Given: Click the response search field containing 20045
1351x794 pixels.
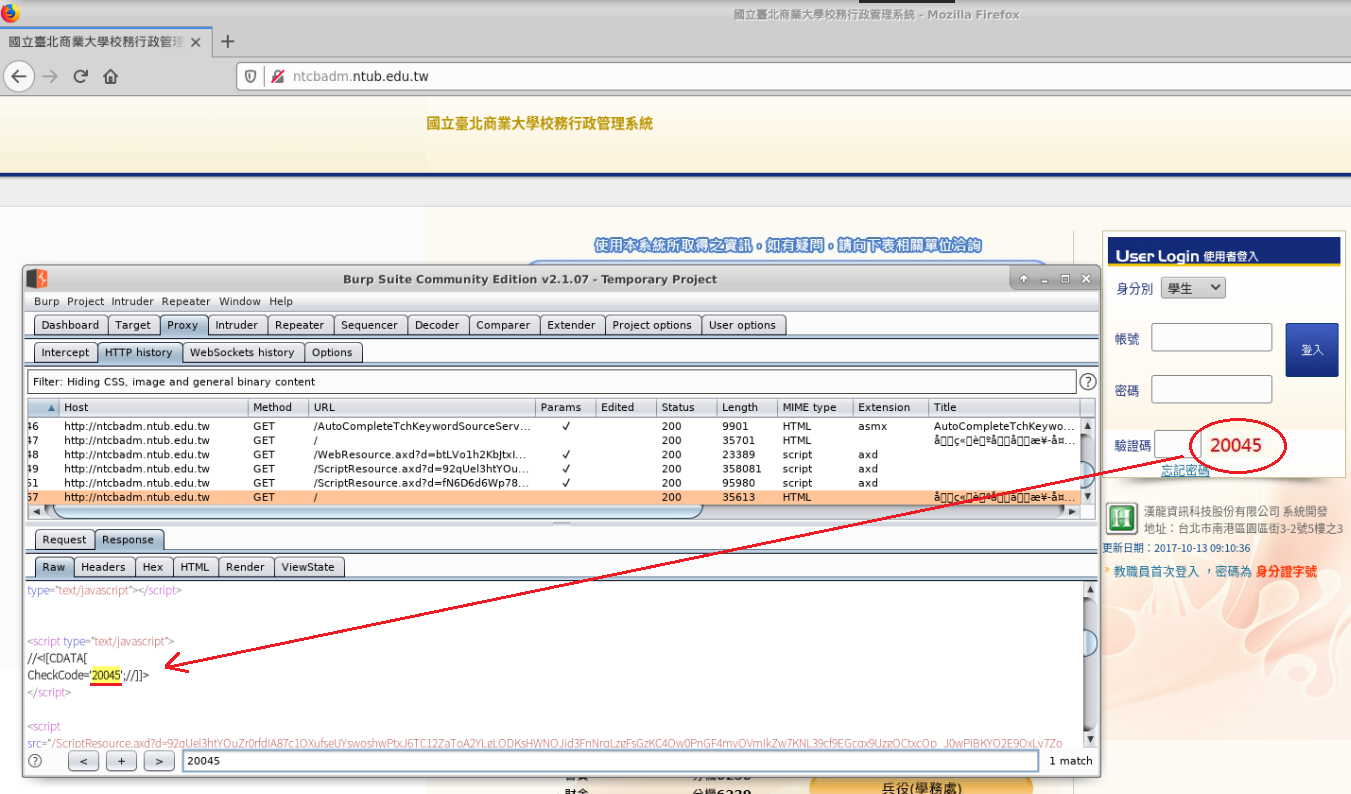Looking at the screenshot, I should click(x=610, y=761).
